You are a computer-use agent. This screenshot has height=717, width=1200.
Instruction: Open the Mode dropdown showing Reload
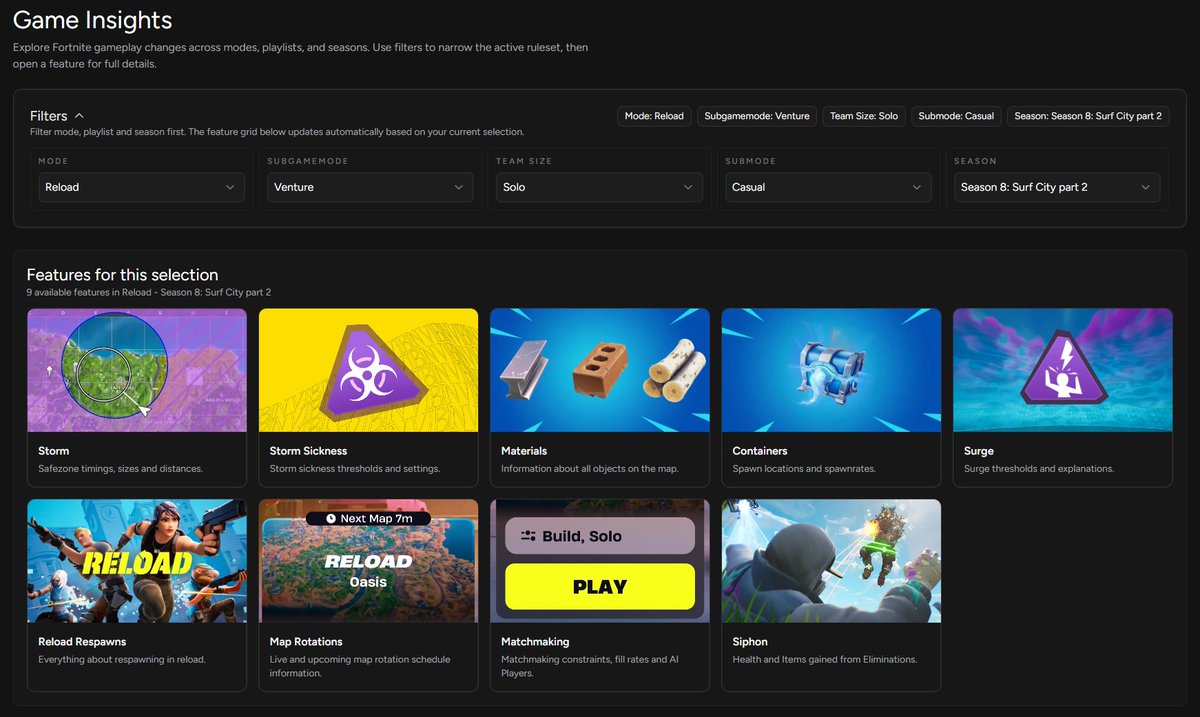(141, 187)
